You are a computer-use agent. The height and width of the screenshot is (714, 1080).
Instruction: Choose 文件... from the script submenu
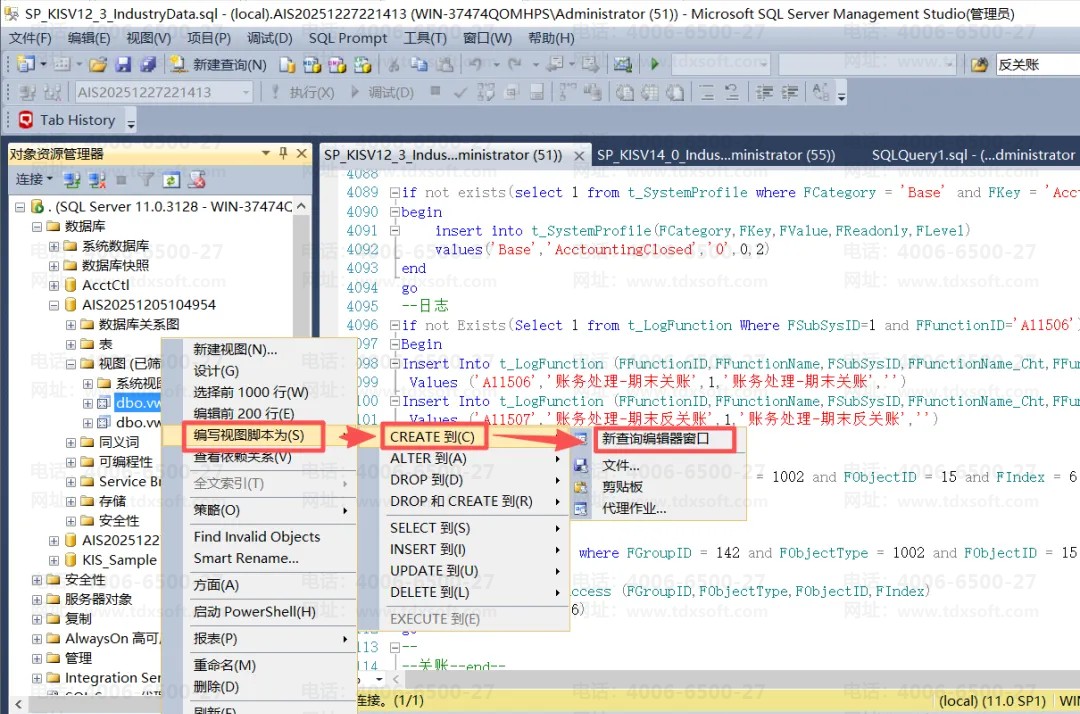click(x=620, y=465)
